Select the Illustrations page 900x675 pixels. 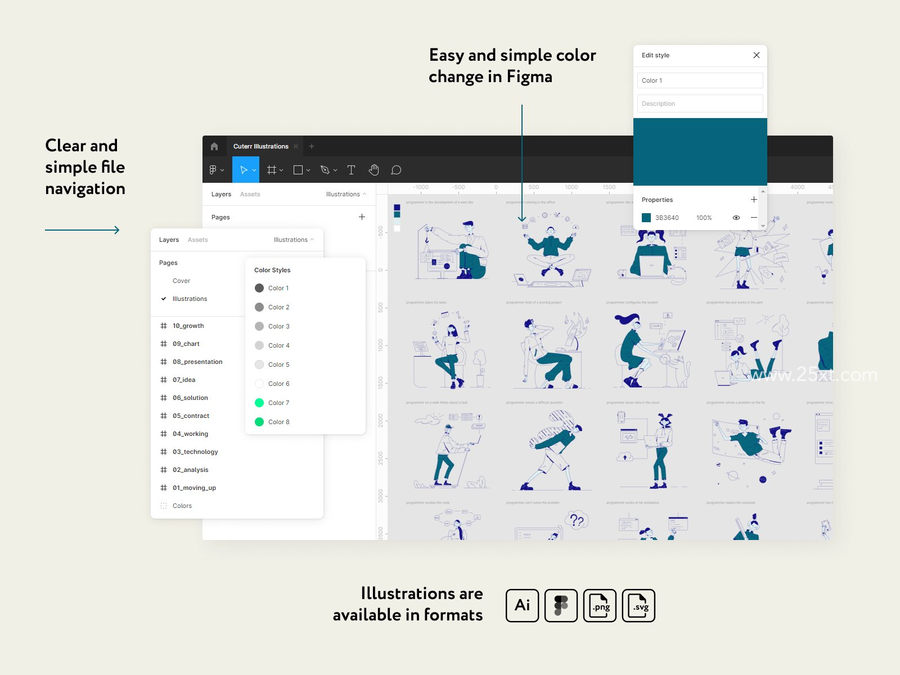tap(189, 298)
